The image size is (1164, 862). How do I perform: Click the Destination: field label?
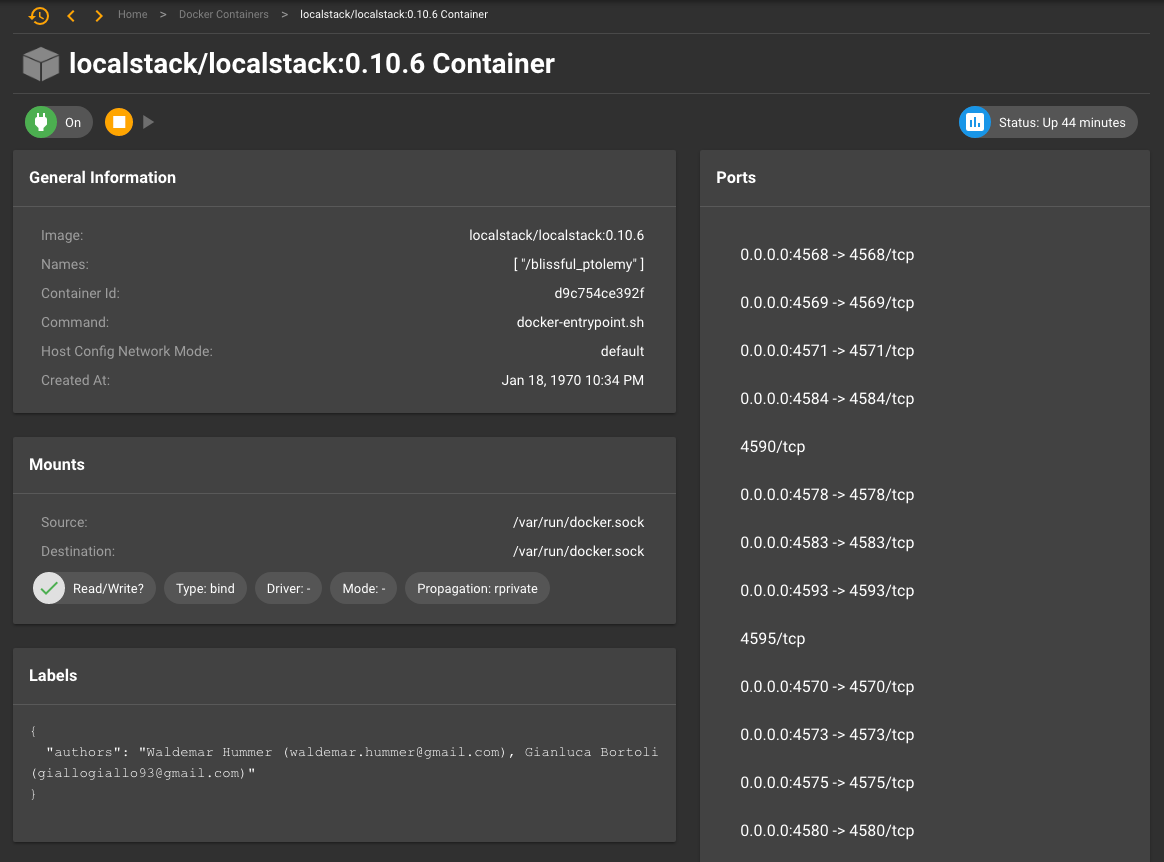tap(78, 552)
